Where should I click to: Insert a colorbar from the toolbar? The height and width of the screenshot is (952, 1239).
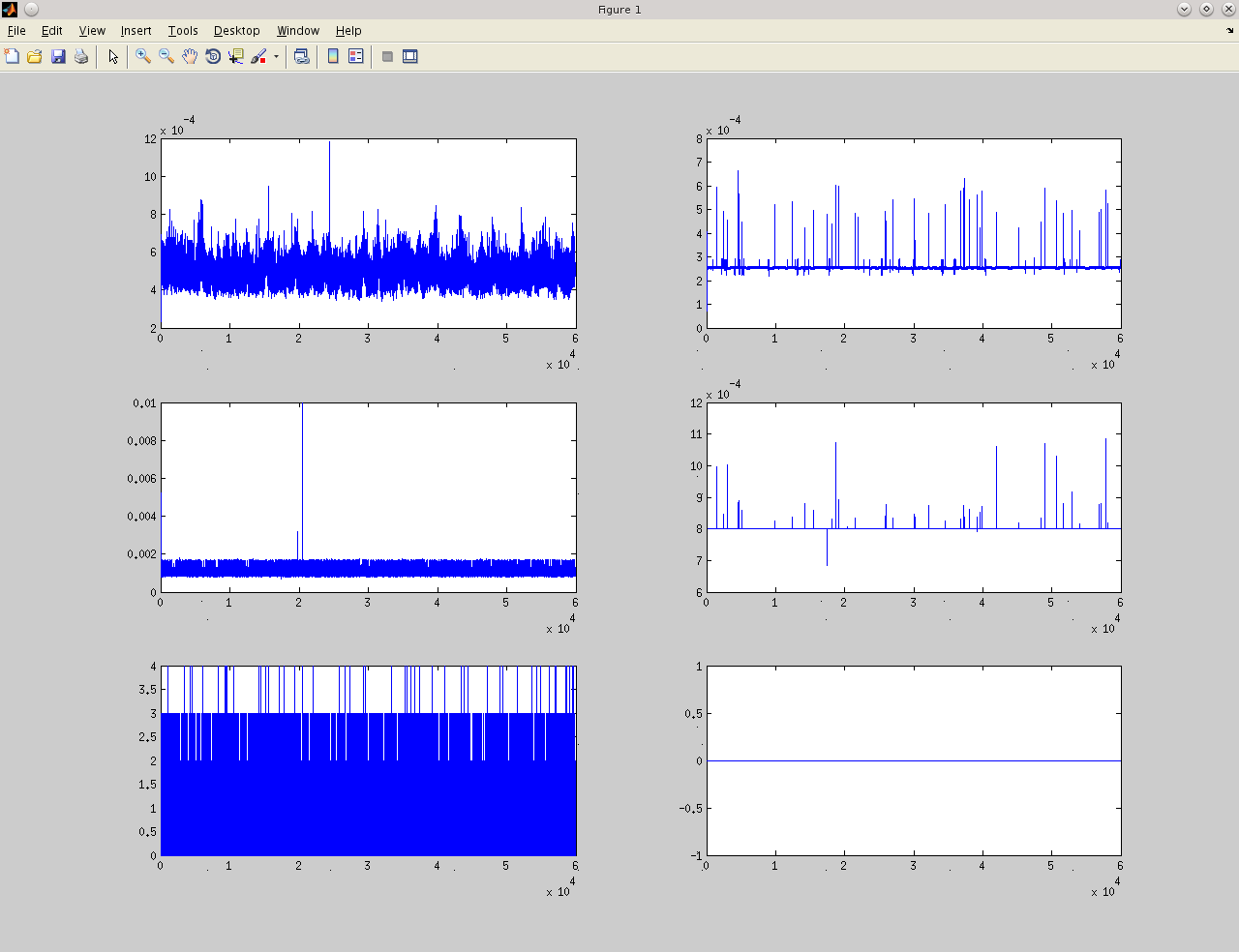coord(333,56)
